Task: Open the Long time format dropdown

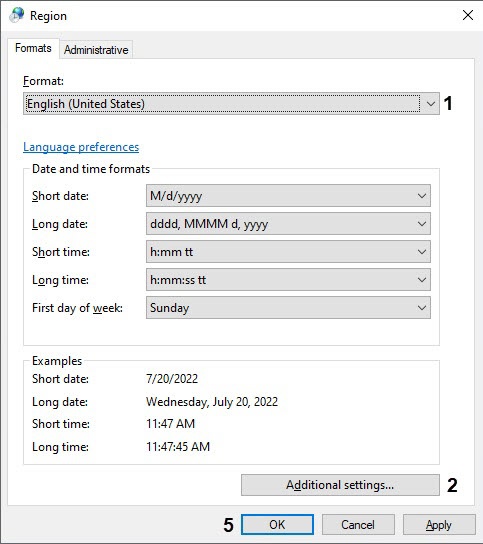Action: (288, 280)
